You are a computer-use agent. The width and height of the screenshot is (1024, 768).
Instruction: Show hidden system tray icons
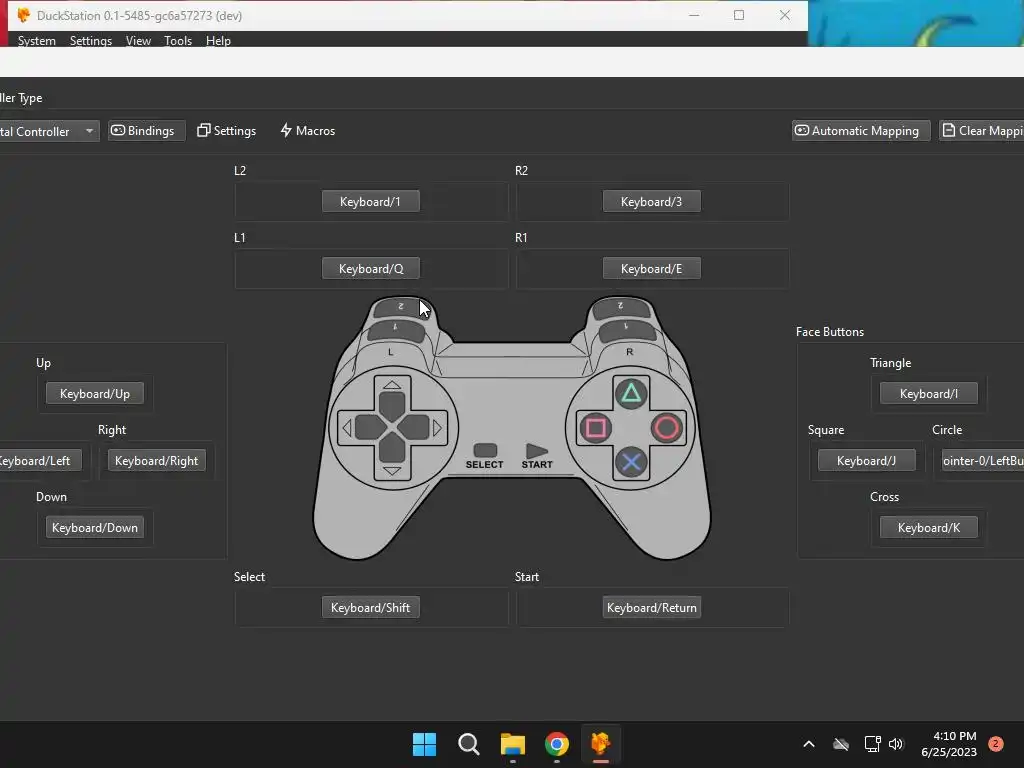pyautogui.click(x=808, y=744)
